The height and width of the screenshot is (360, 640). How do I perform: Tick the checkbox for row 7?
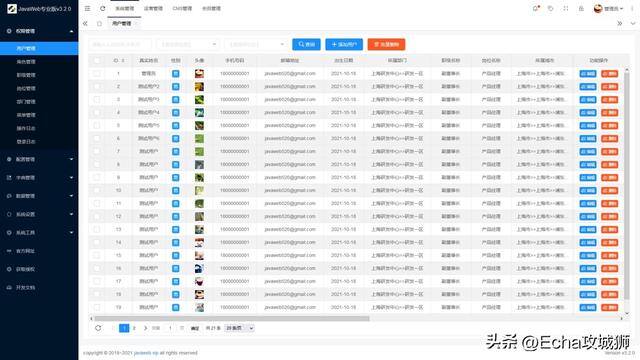97,151
